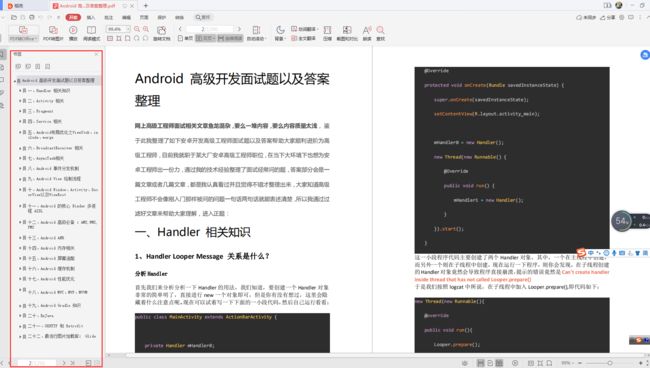Click the print icon in quick access
The image size is (650, 368).
point(32,17)
